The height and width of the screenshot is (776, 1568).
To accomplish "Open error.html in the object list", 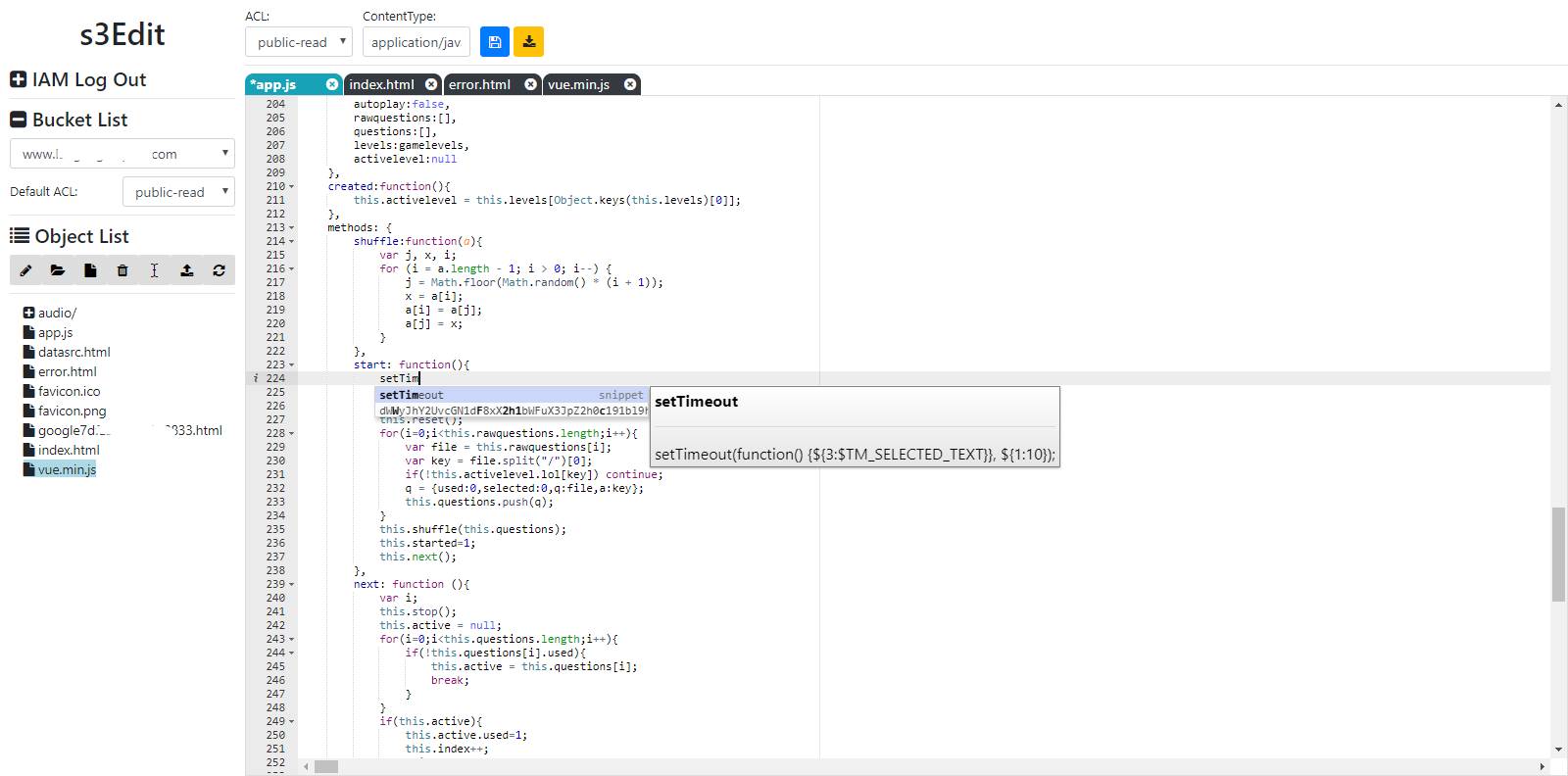I will pyautogui.click(x=67, y=371).
